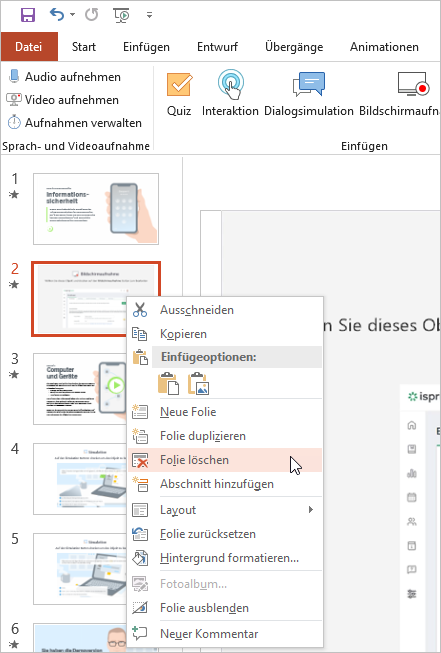This screenshot has height=653, width=441.
Task: Open the Quiz icon in ribbon
Action: click(x=179, y=85)
